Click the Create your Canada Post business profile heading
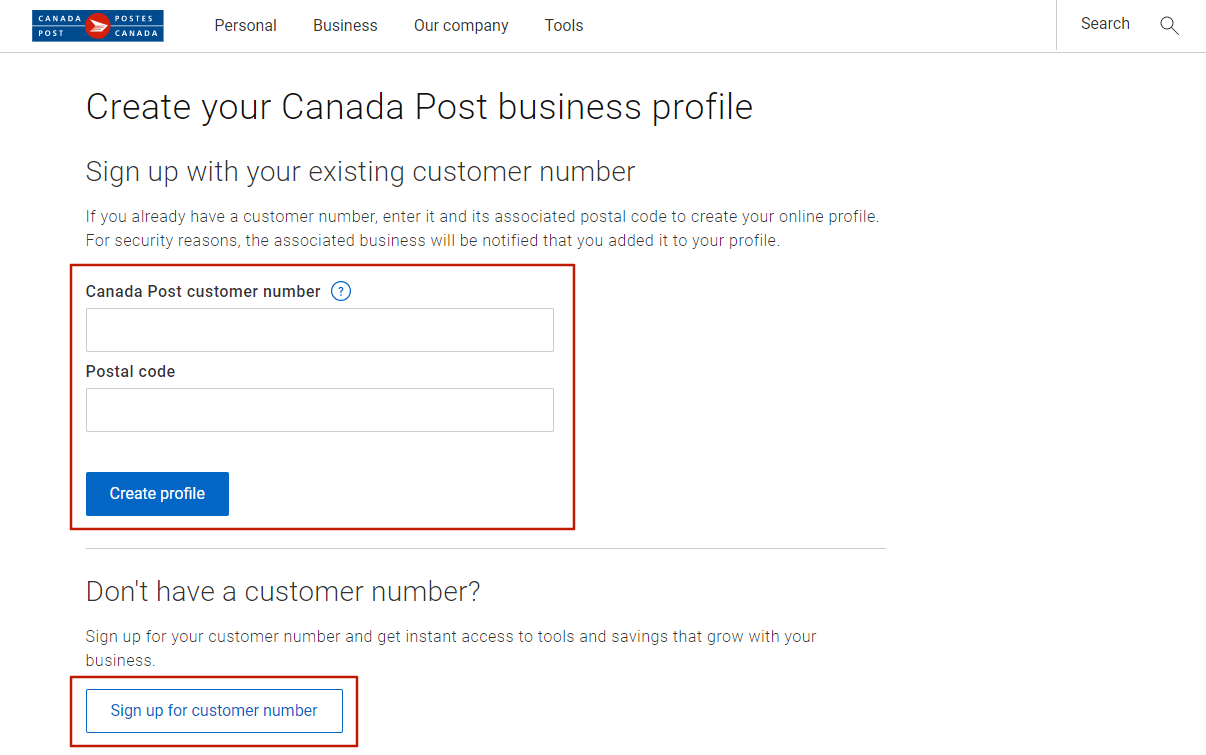The height and width of the screenshot is (755, 1206). click(419, 107)
